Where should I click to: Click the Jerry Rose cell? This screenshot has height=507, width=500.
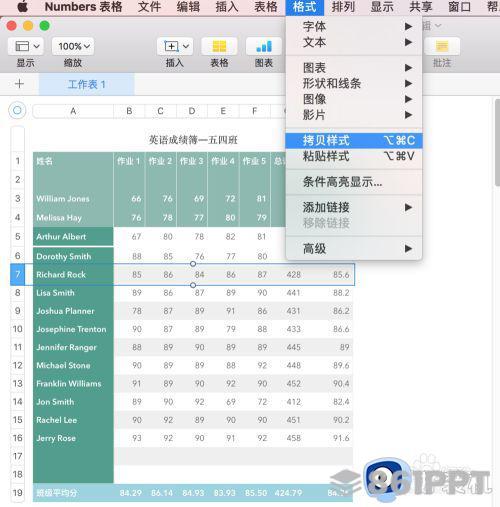(73, 438)
